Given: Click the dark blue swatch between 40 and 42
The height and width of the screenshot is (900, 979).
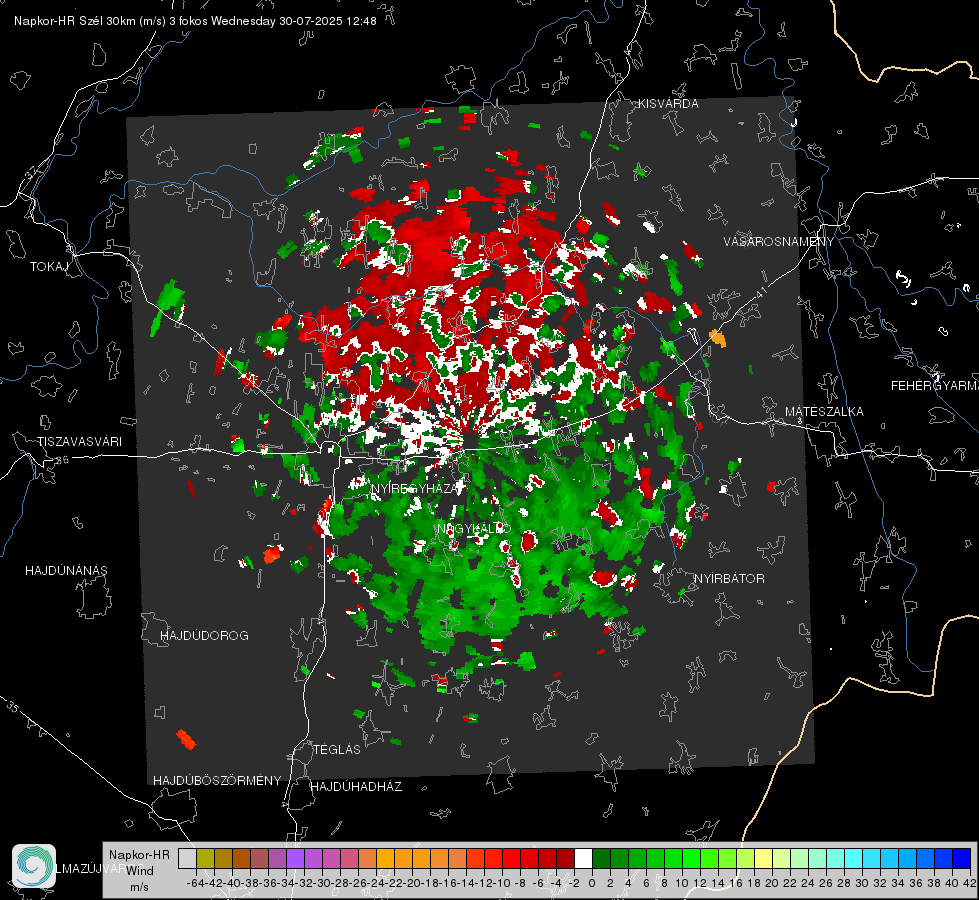Looking at the screenshot, I should [961, 858].
